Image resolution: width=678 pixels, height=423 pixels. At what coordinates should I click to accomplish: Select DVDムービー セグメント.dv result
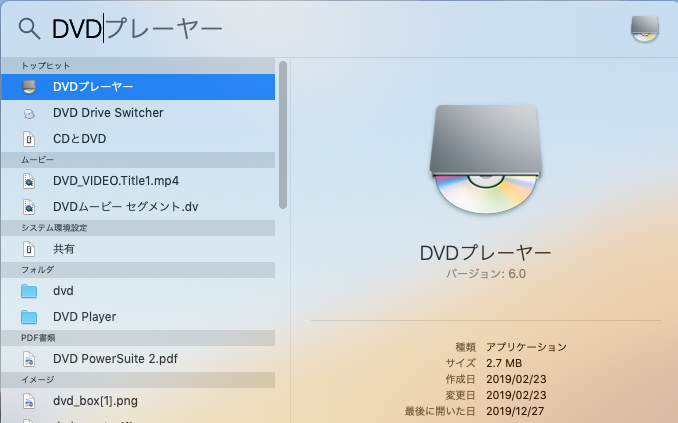pyautogui.click(x=138, y=207)
